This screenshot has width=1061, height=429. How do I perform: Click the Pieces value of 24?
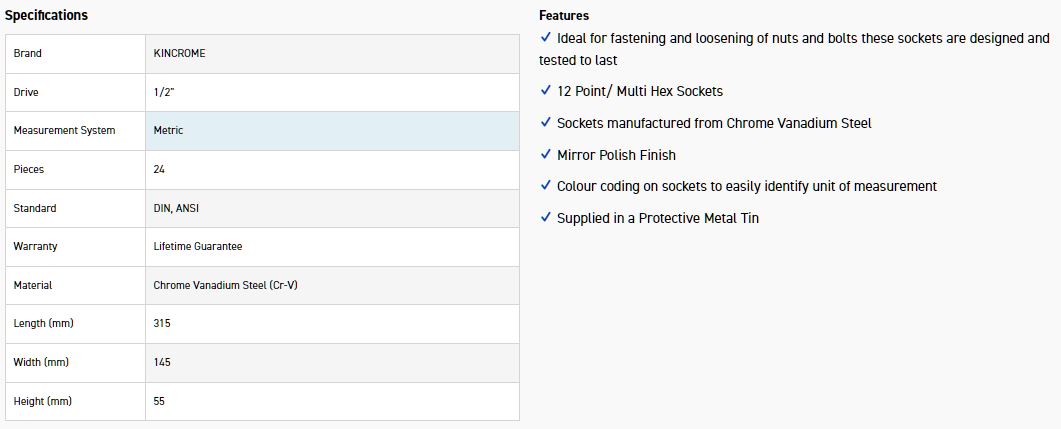(x=160, y=169)
